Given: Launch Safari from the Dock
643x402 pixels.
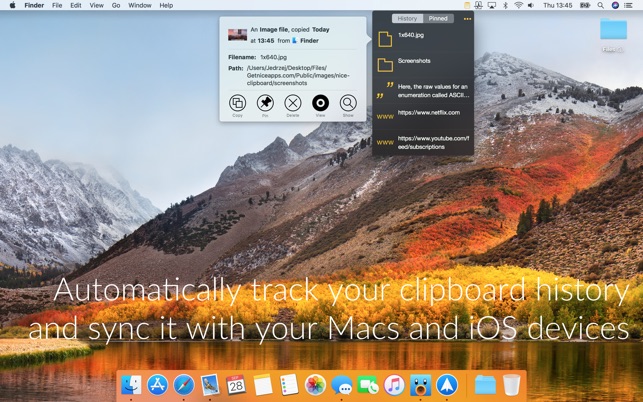Looking at the screenshot, I should point(184,385).
